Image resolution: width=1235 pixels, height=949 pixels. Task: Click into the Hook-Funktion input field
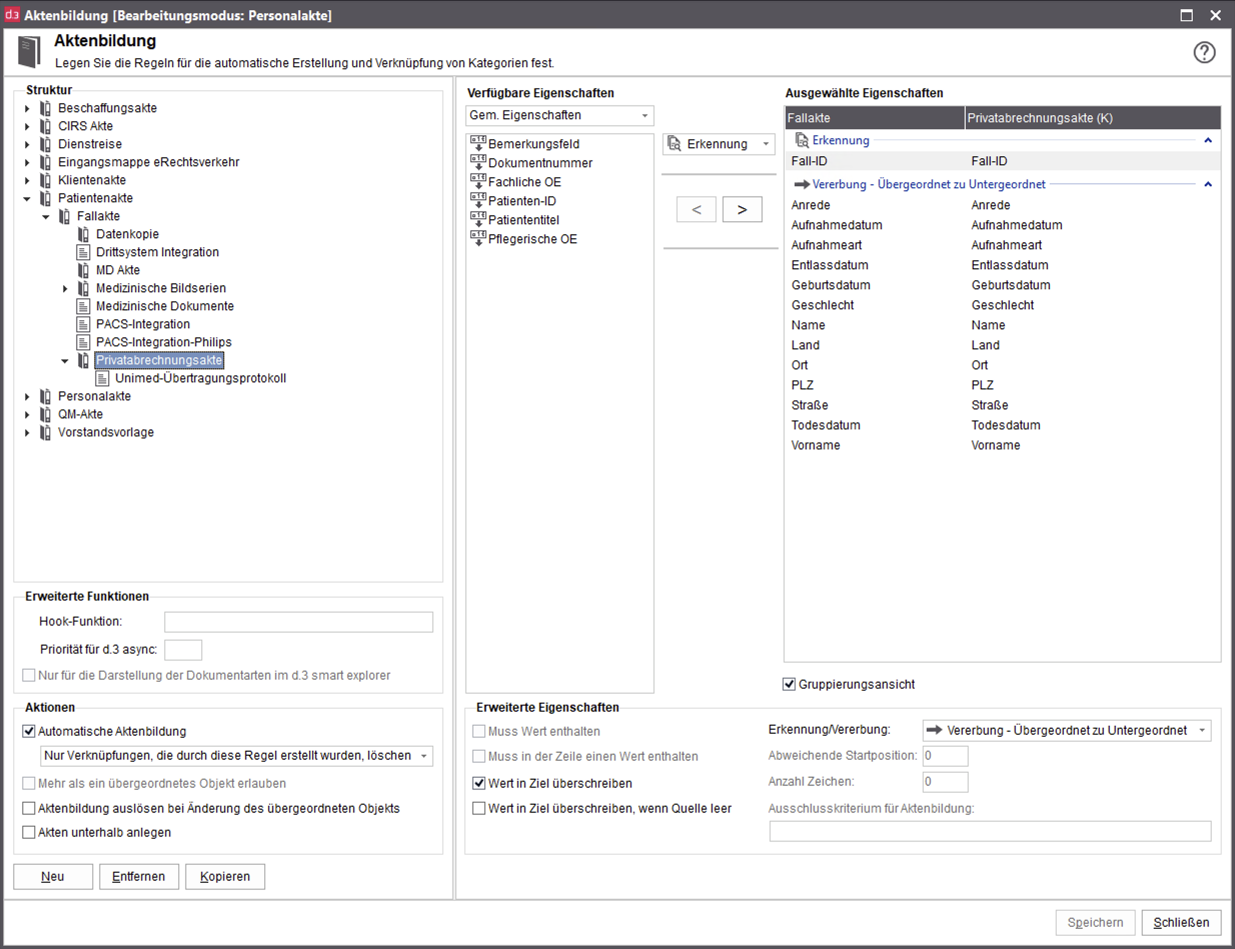pos(298,621)
